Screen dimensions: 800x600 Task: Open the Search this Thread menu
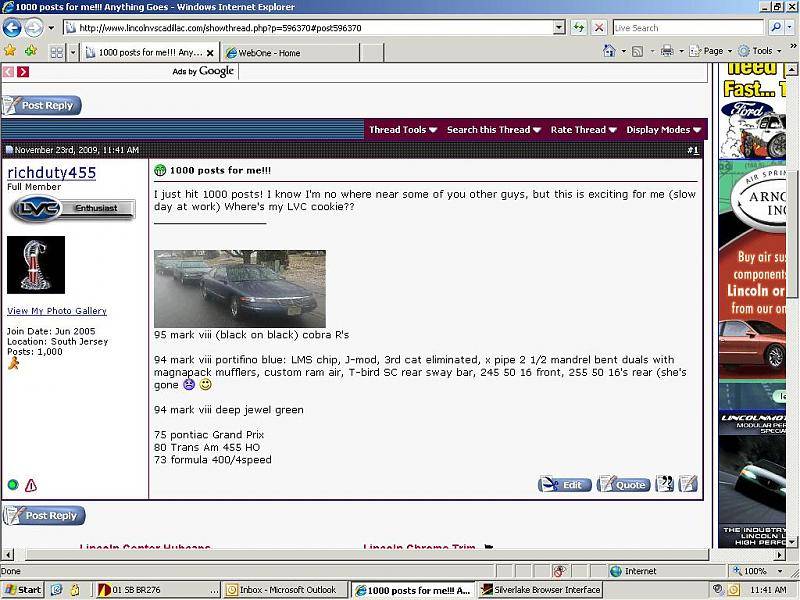494,130
